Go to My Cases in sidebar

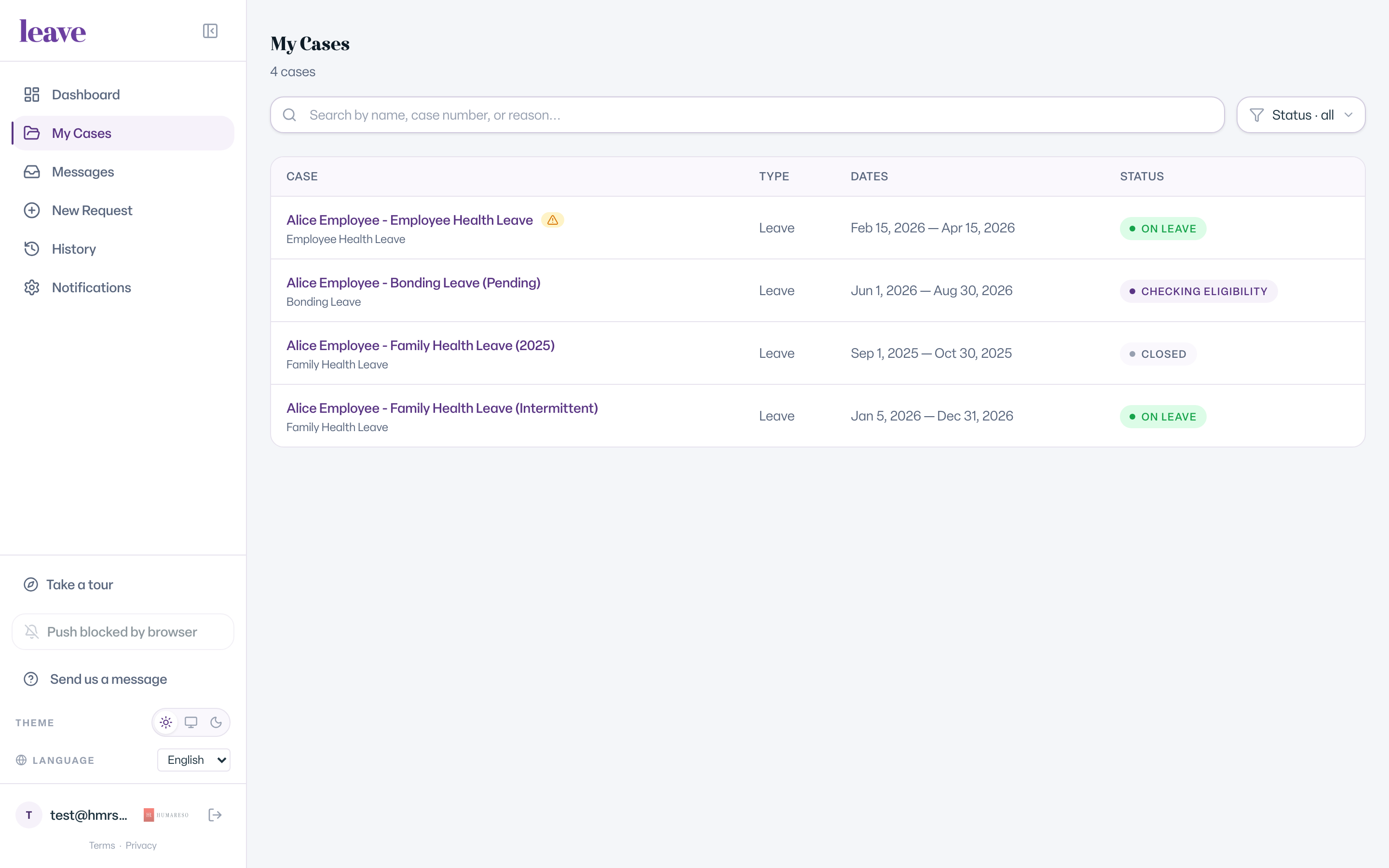click(x=123, y=133)
